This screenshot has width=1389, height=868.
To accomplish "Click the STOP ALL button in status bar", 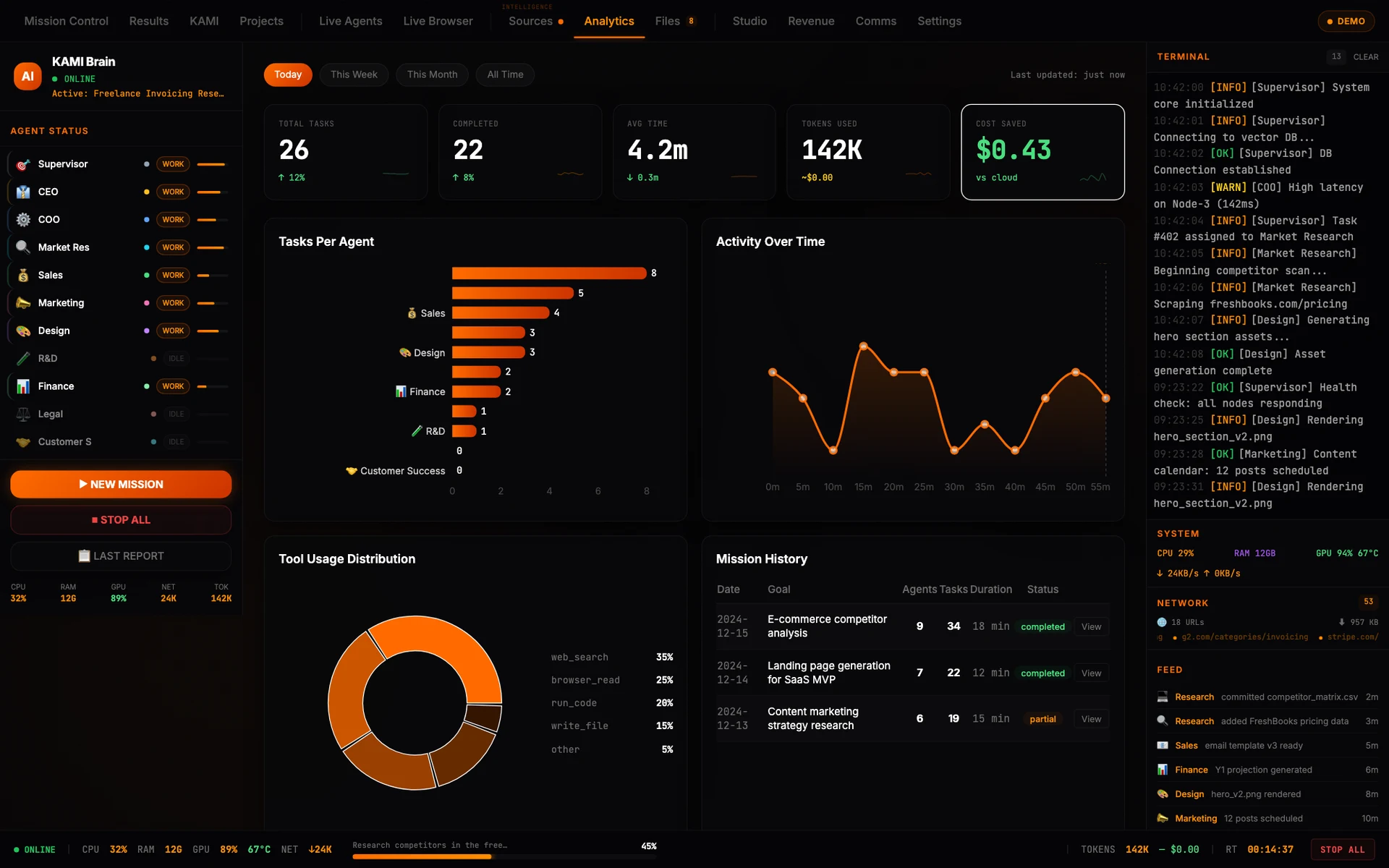I will 1342,850.
